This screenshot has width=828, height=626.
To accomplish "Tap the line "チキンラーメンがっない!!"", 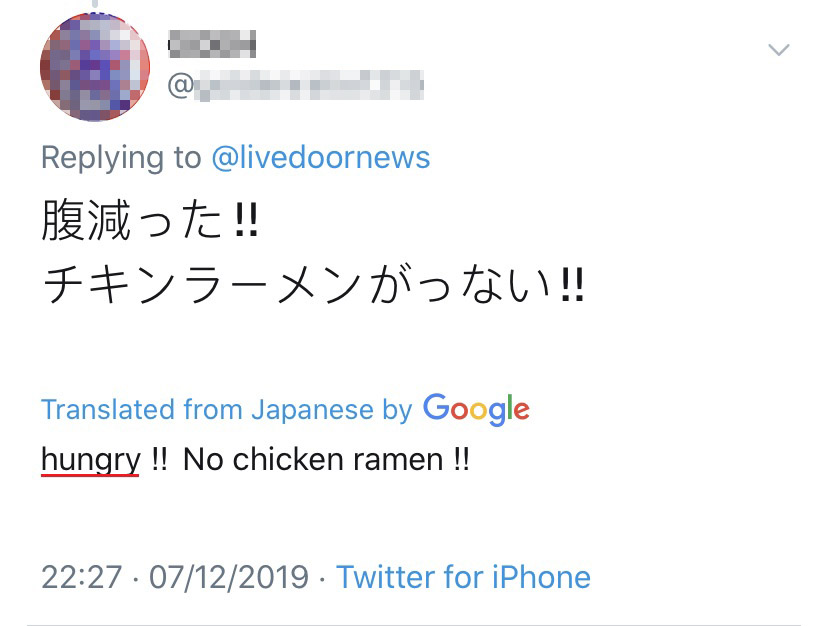I will (313, 287).
